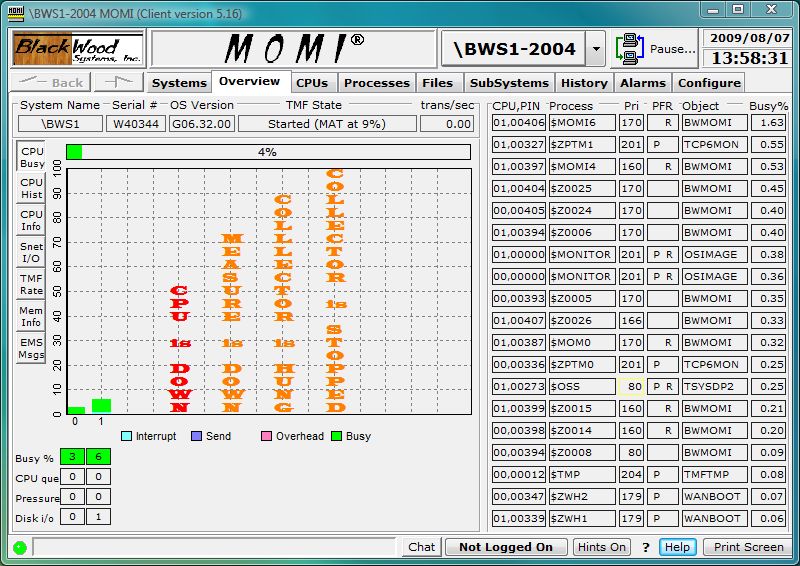Open the Configure tab
Screen dimensions: 800x566
709,83
